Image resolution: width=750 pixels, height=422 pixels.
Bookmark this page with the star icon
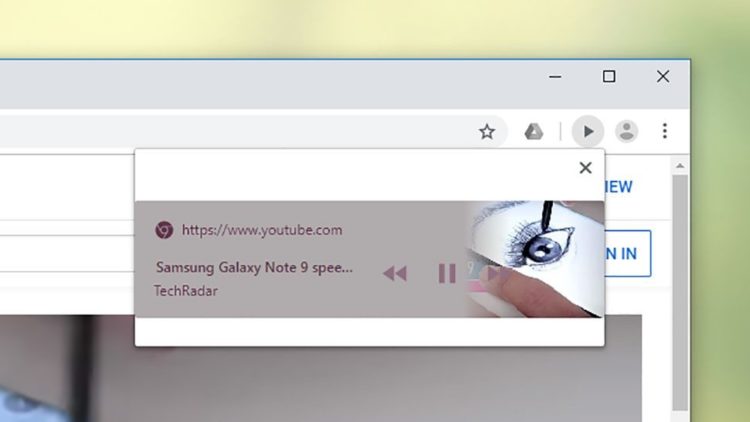487,132
